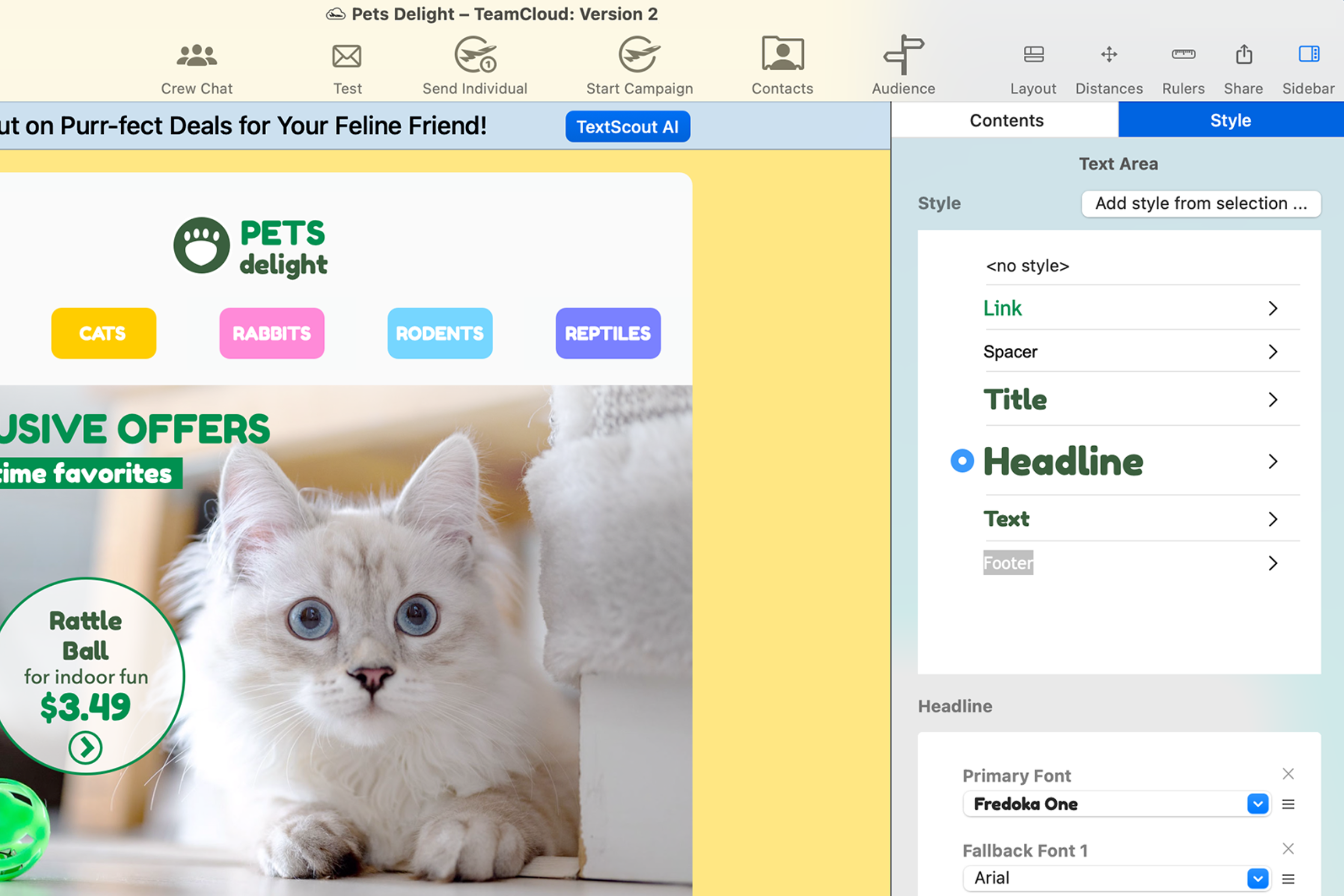Screen dimensions: 1344x896
Task: Select the Title style name
Action: (1015, 399)
